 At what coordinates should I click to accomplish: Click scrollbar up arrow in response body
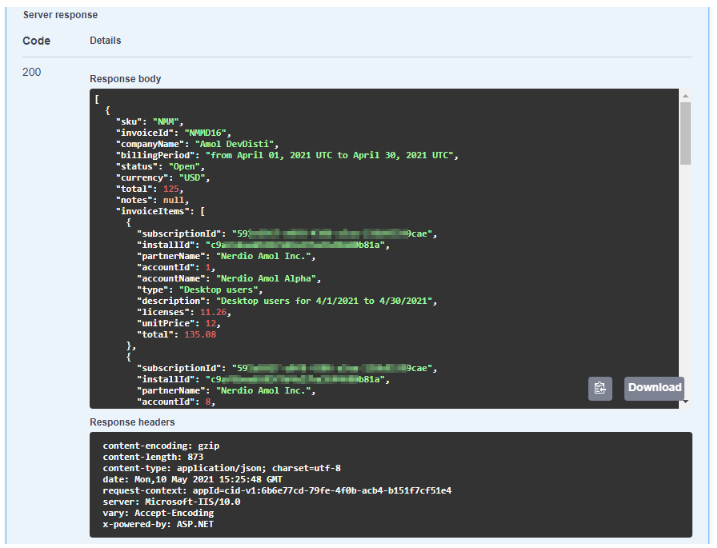685,96
